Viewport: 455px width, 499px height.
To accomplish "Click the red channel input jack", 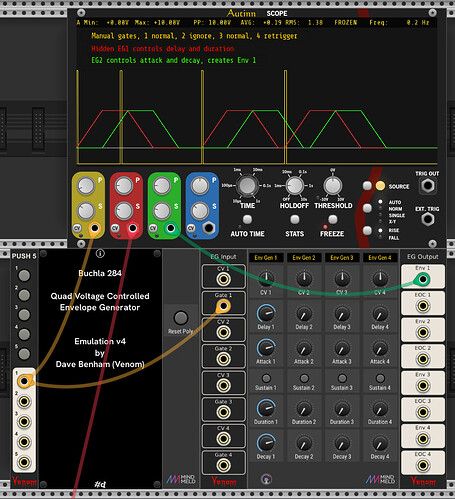I will [x=133, y=228].
